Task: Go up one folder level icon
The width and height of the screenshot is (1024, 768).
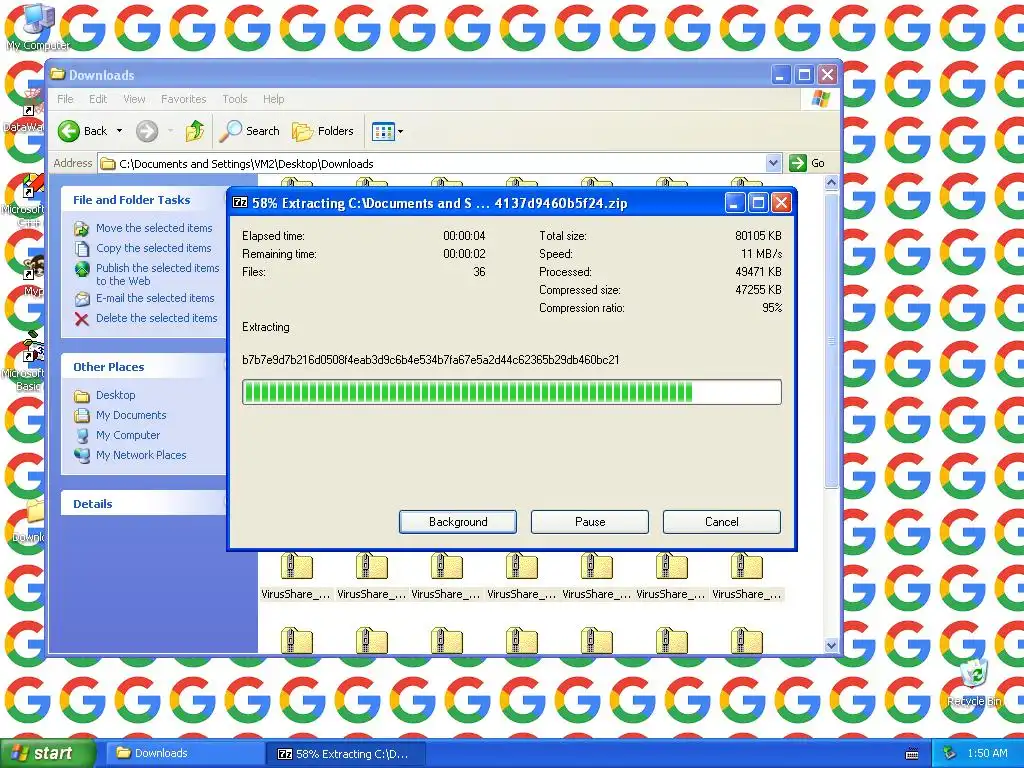Action: pyautogui.click(x=195, y=131)
